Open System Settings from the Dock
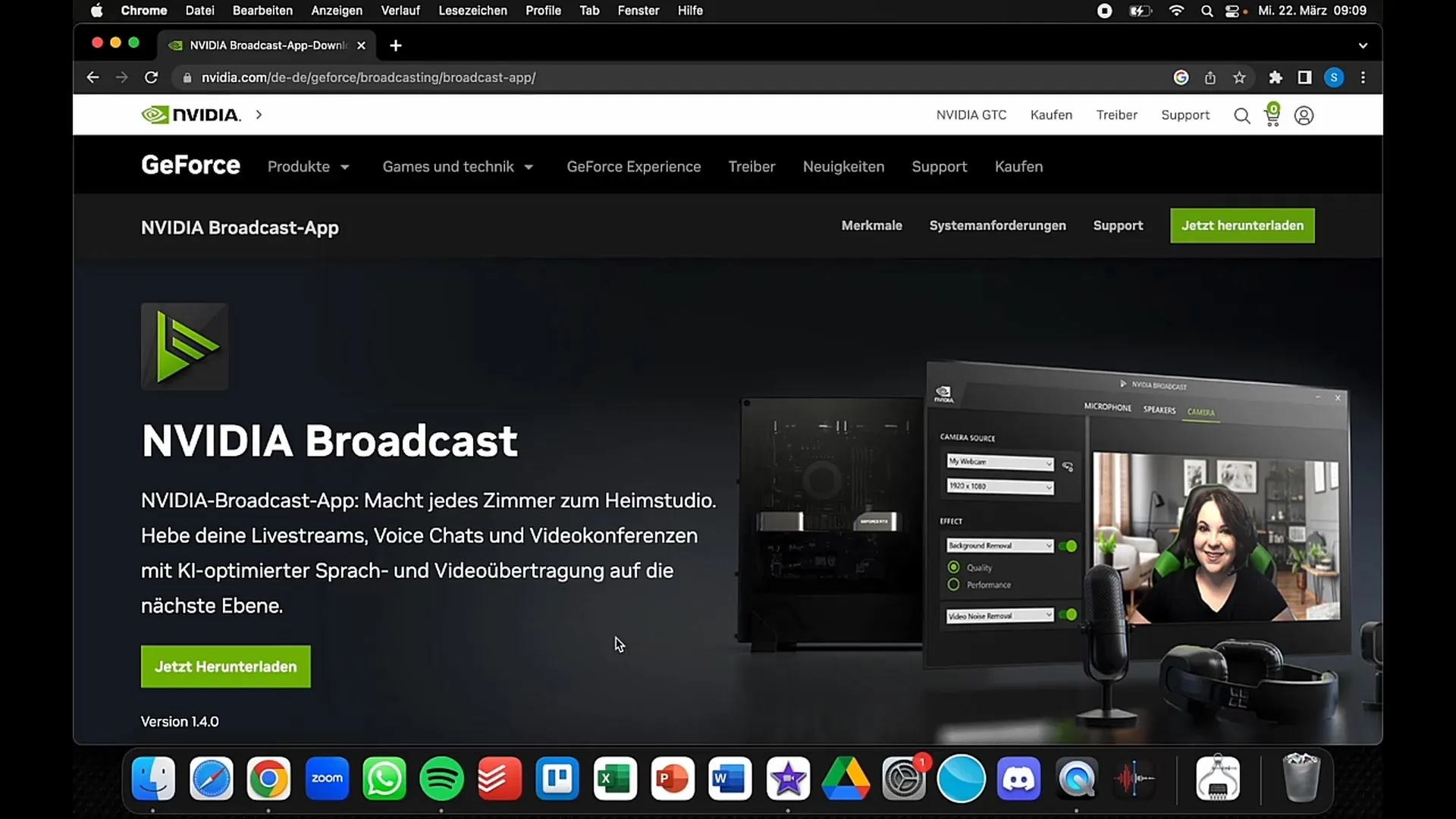This screenshot has width=1456, height=819. [x=903, y=778]
